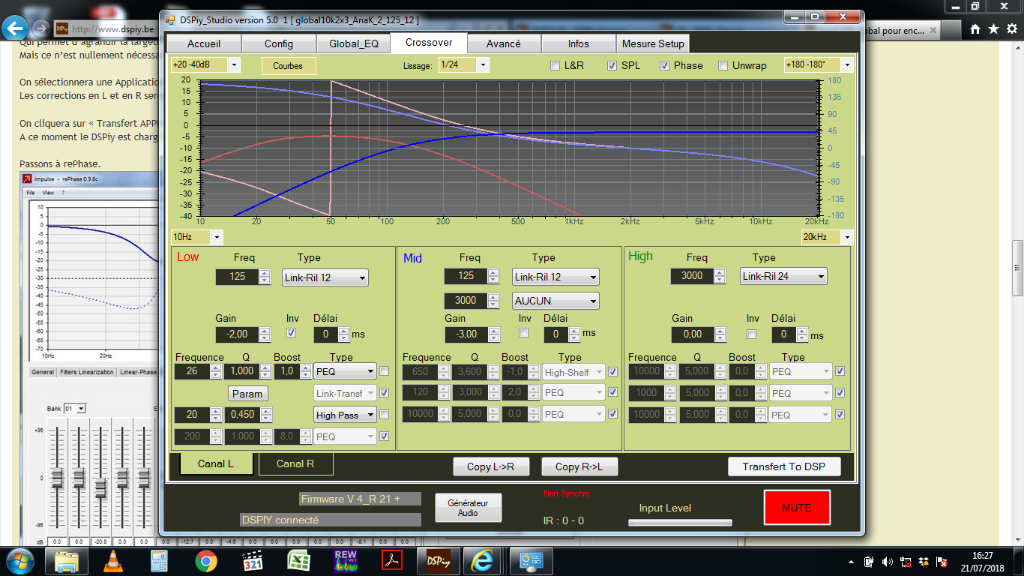
Task: Click the Low crossover Freq field showing 125
Action: pos(237,277)
